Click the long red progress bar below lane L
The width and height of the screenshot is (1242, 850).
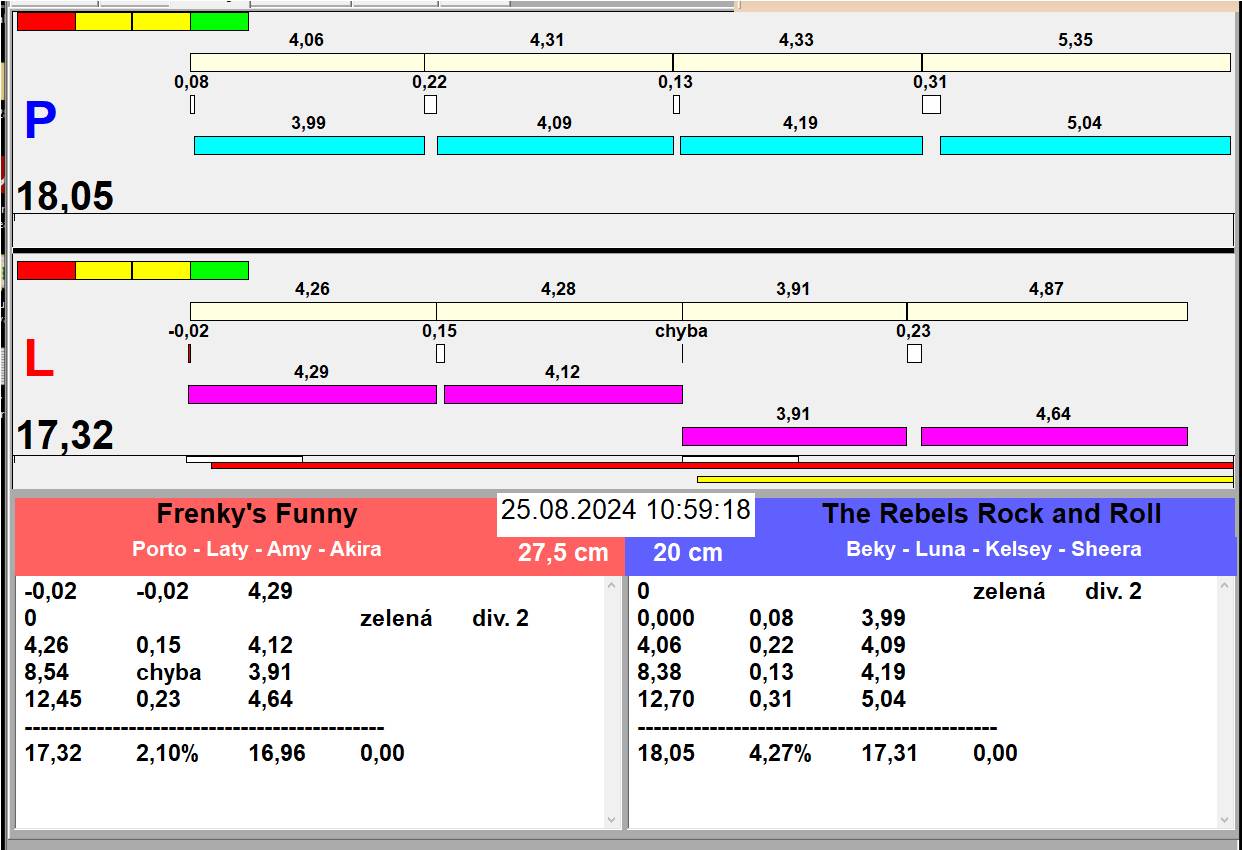721,466
